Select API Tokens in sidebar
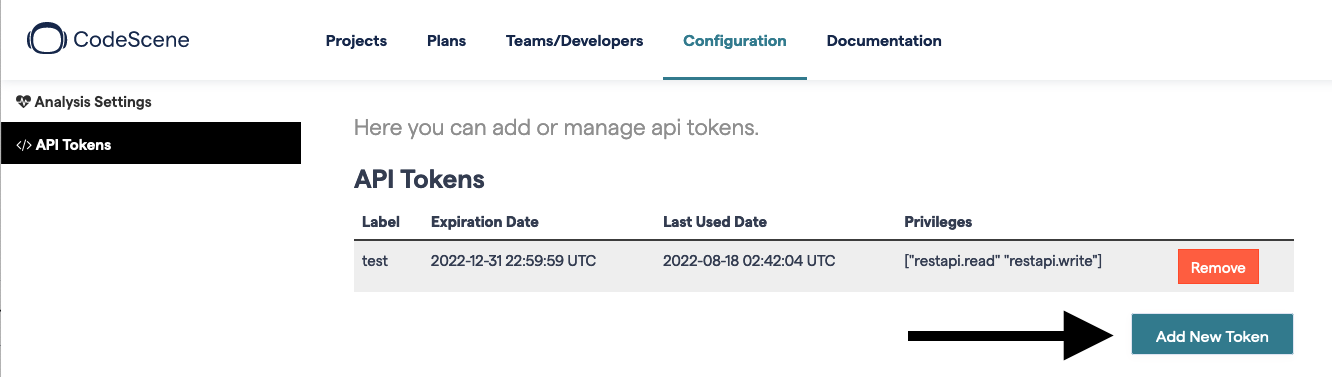 point(150,144)
